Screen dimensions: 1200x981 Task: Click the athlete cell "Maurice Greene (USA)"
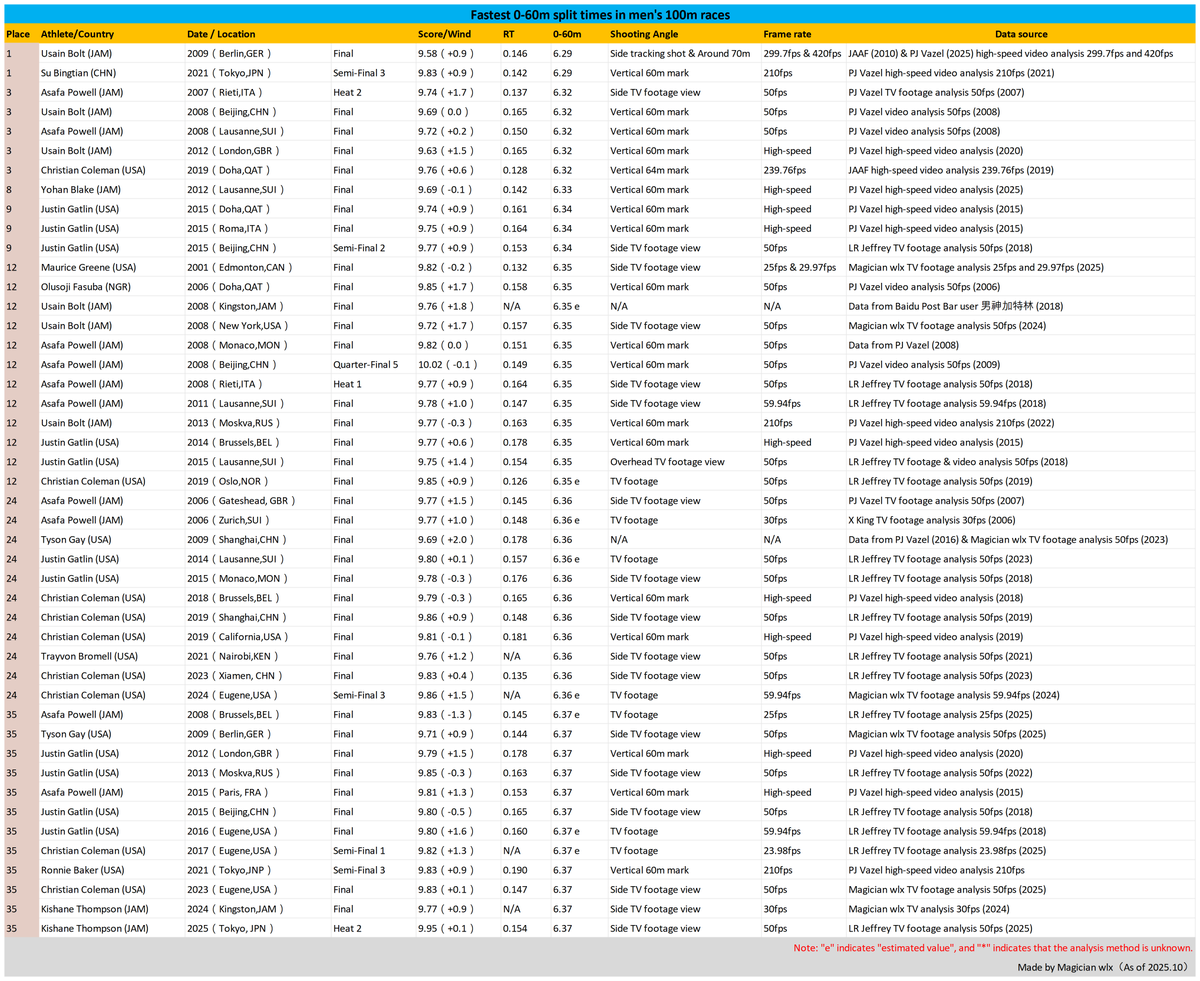(89, 267)
